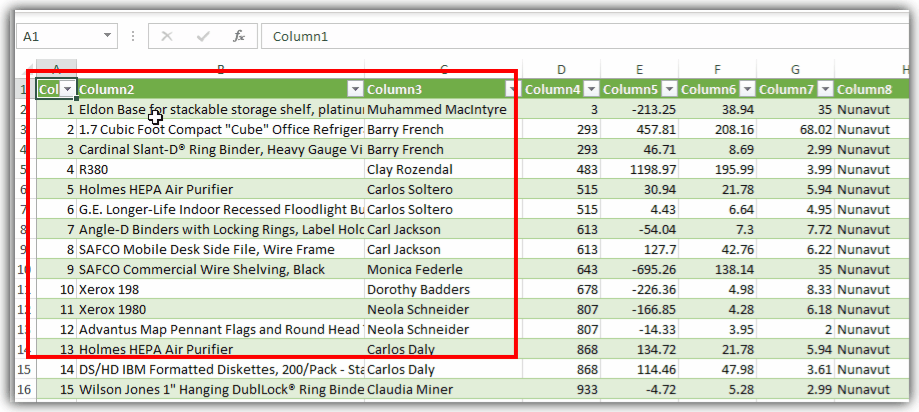The width and height of the screenshot is (919, 412).
Task: Click 'G.E. Longer-Life Indoor Recessed Floodlight' cell
Action: [220, 209]
